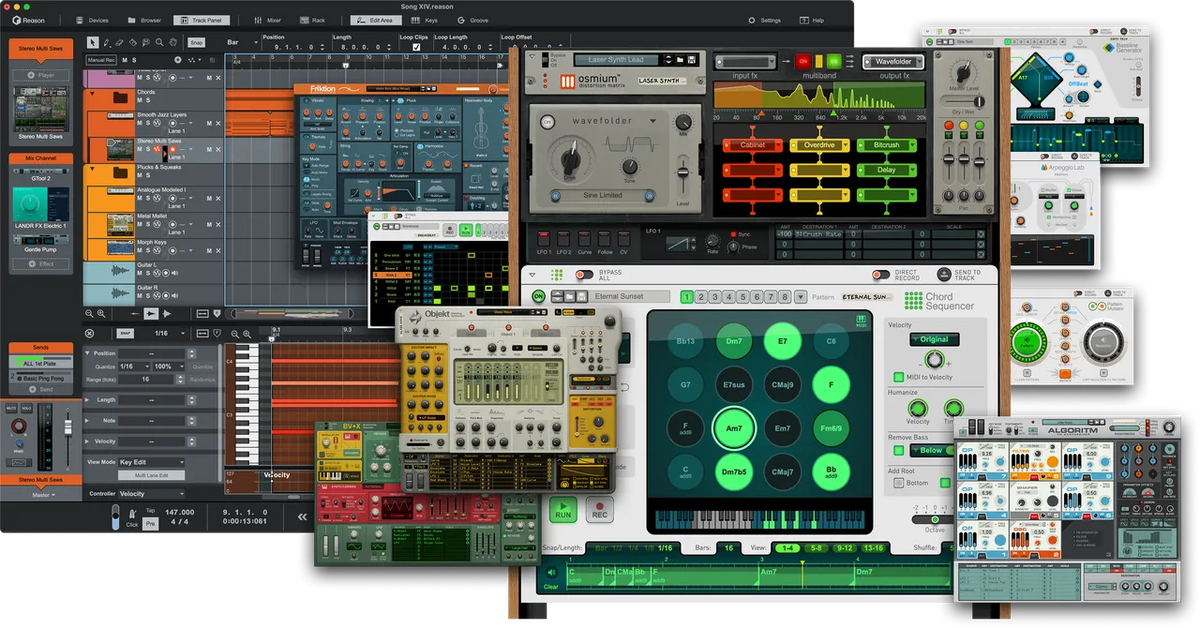Image resolution: width=1200 pixels, height=628 pixels.
Task: Switch to Devices view
Action: point(94,20)
